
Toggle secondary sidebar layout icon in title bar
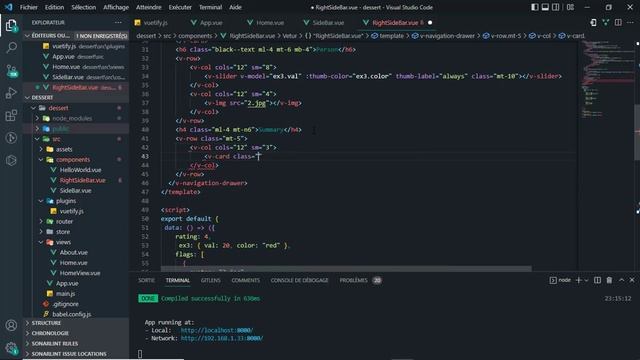(x=556, y=7)
